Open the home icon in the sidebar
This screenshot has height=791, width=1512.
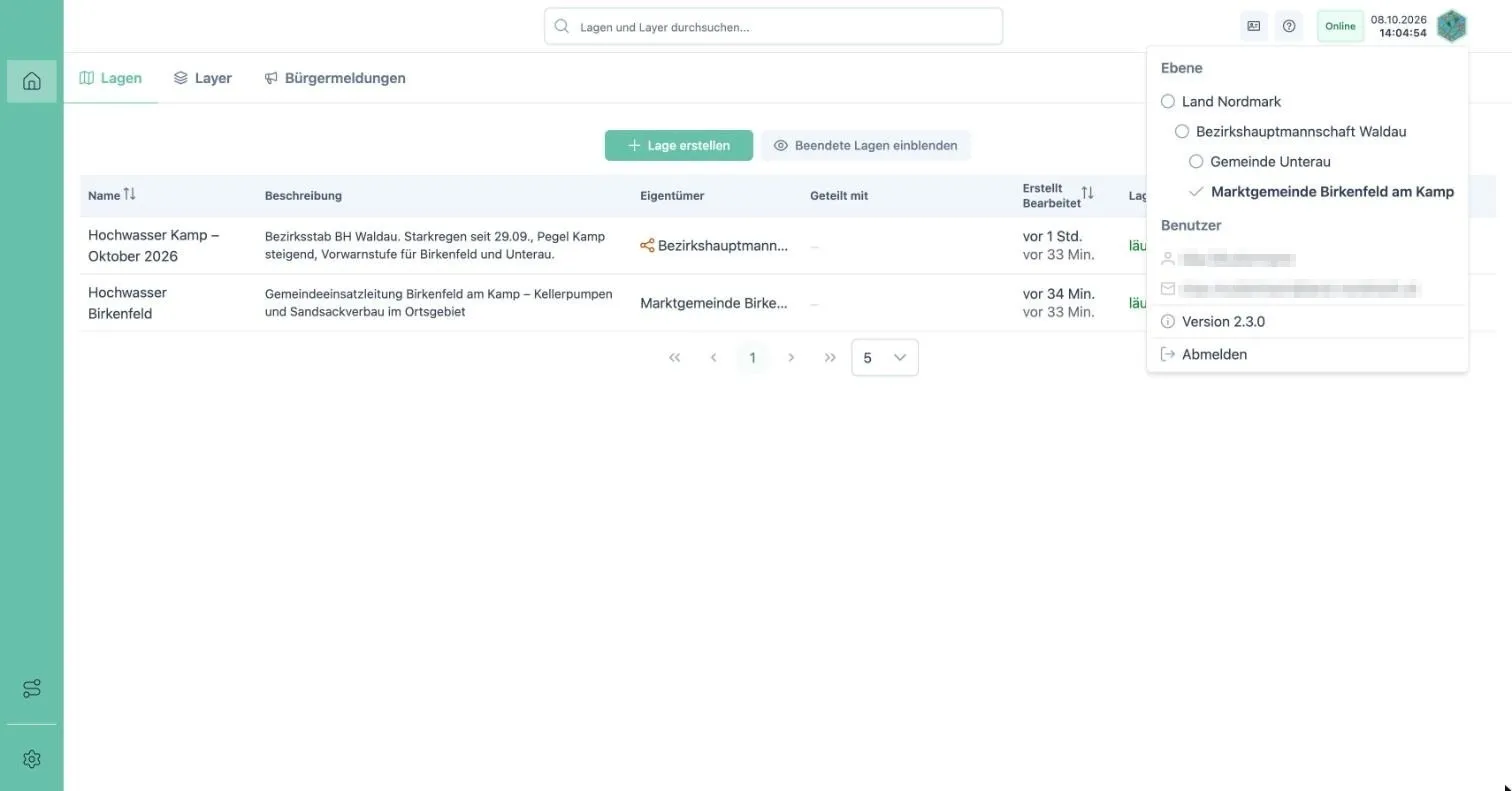tap(31, 81)
